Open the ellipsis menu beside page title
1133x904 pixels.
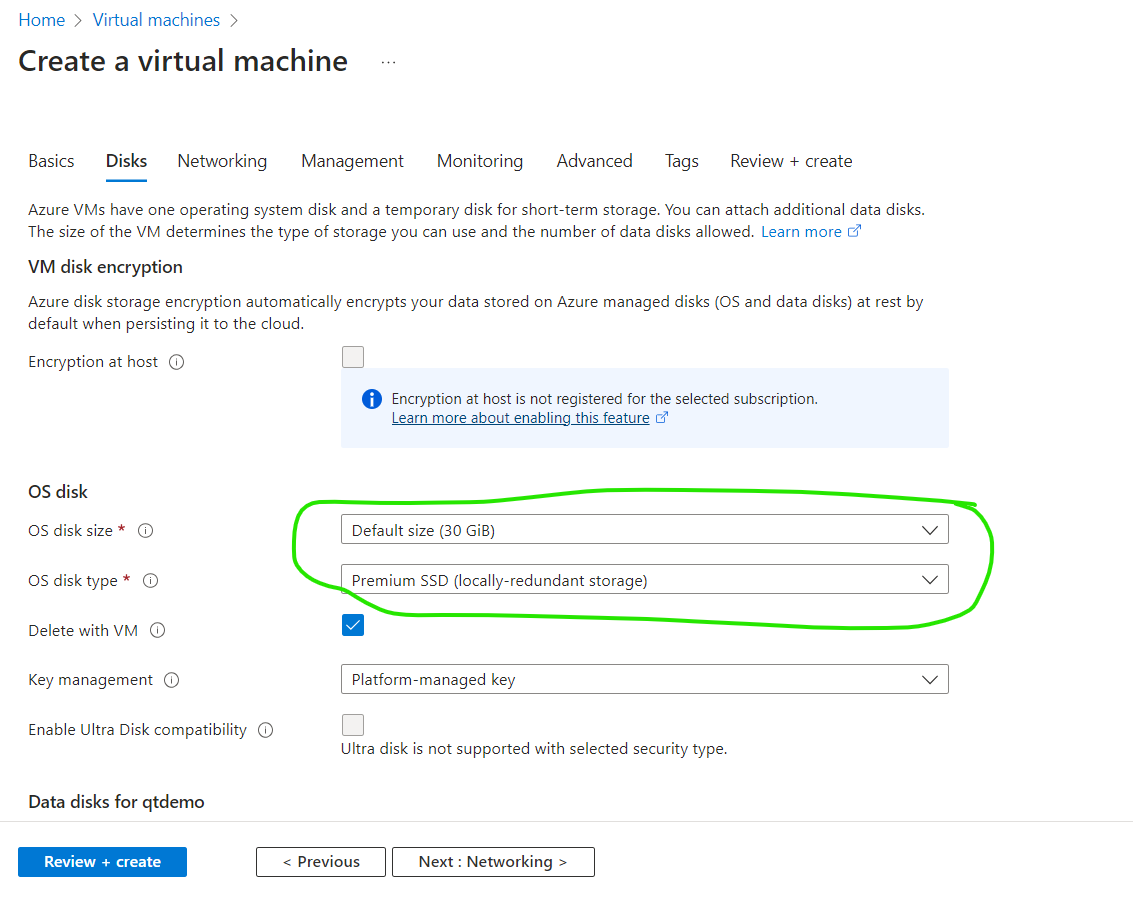point(388,62)
